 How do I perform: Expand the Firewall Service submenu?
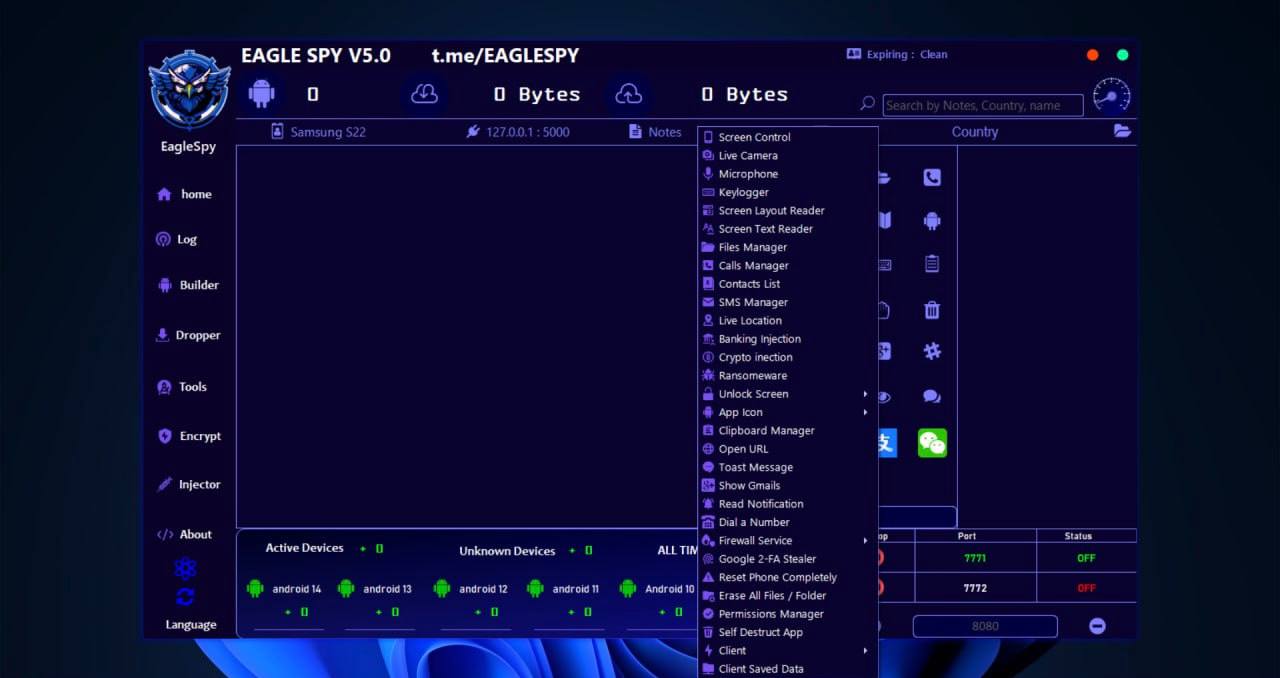point(788,540)
